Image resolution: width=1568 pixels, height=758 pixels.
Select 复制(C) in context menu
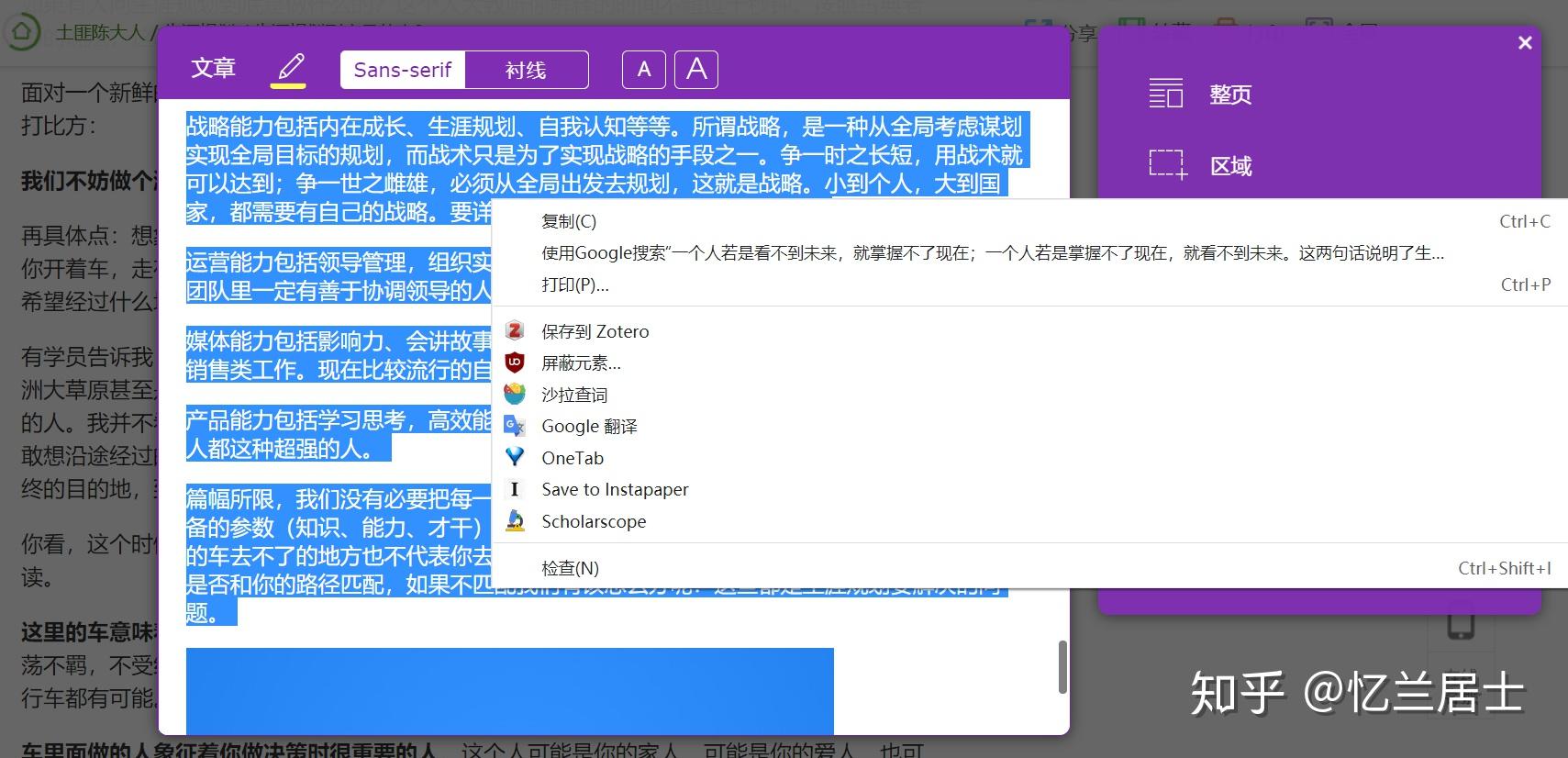click(1029, 221)
